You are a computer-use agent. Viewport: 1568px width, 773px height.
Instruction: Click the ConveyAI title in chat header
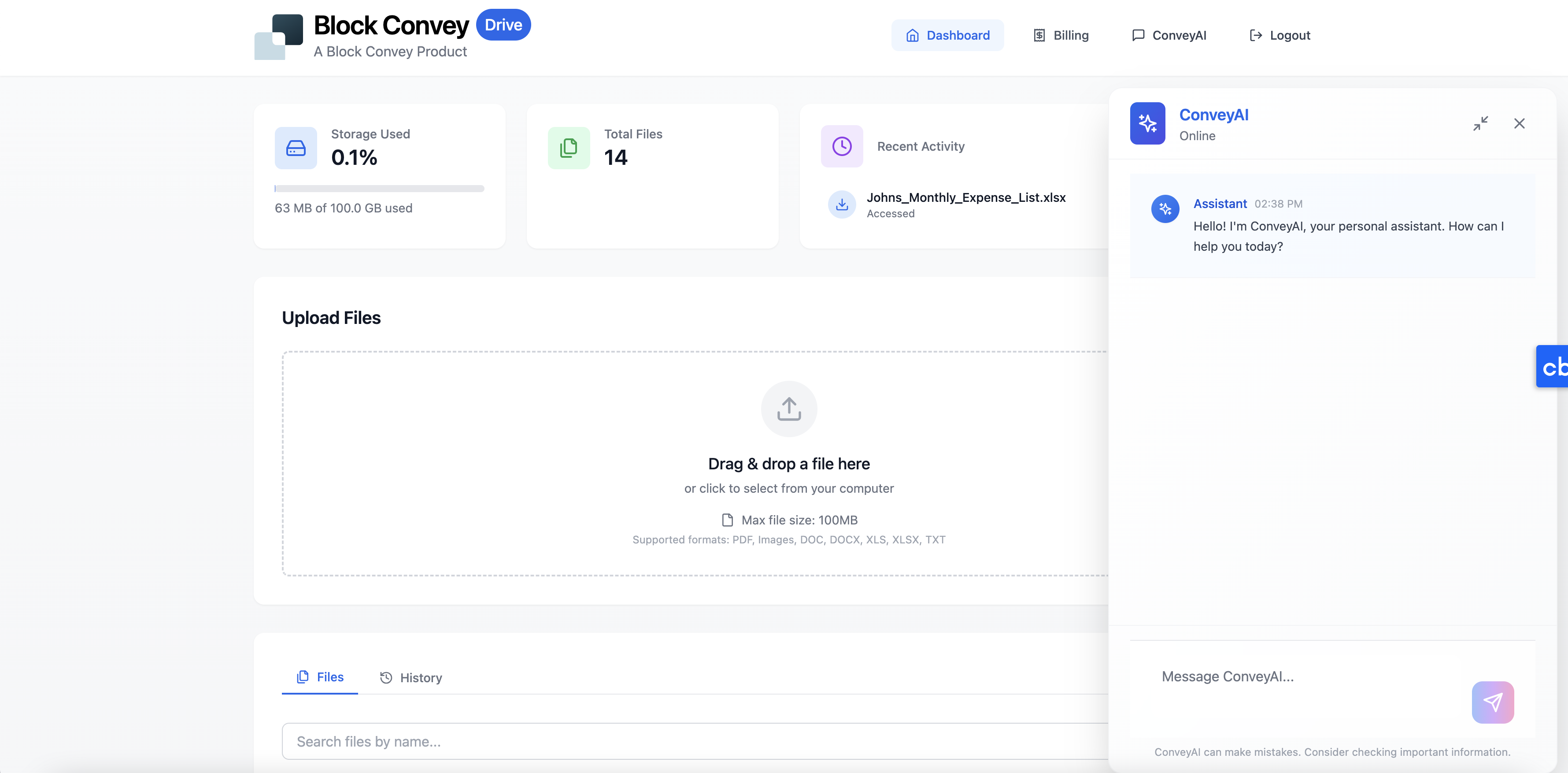click(1214, 115)
